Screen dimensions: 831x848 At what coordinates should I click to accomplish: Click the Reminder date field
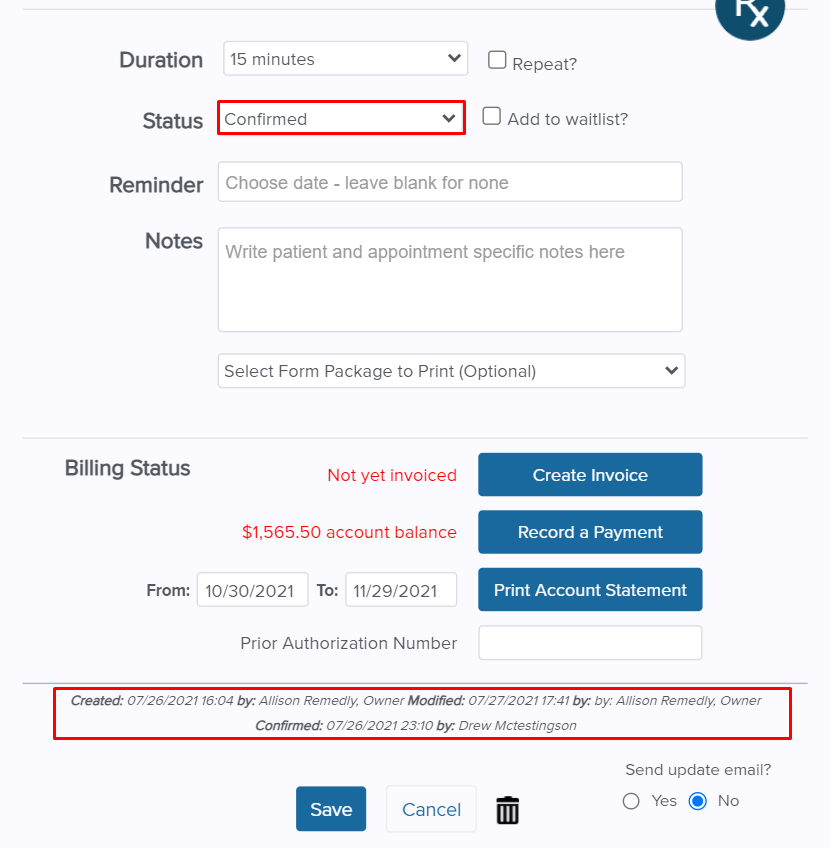[x=450, y=182]
